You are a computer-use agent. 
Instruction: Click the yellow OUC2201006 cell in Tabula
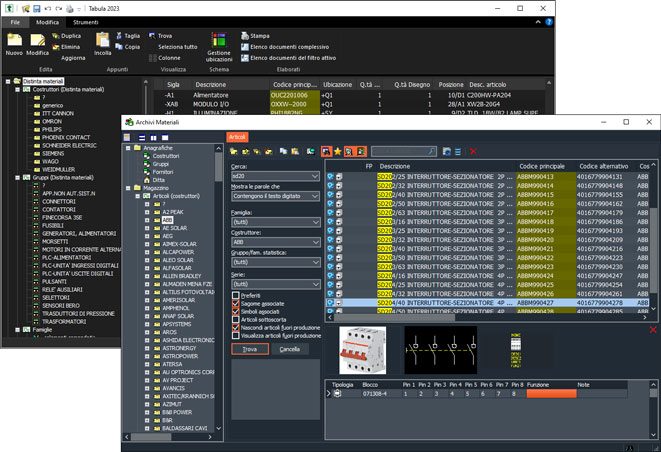295,95
